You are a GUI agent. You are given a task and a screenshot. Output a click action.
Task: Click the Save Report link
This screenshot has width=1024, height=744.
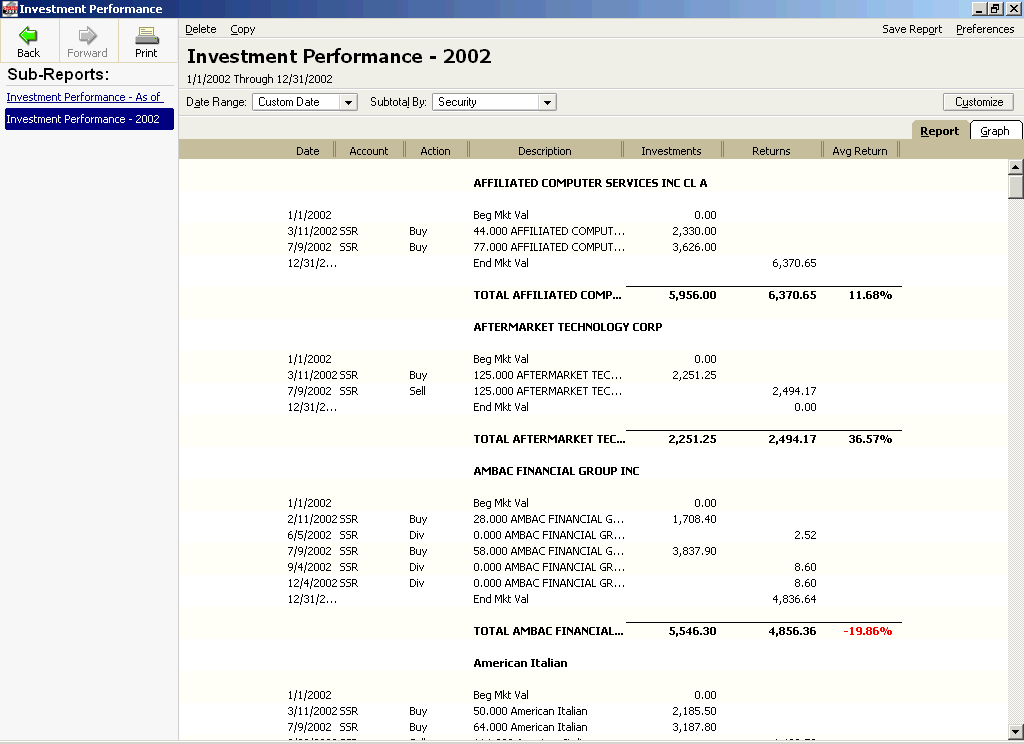click(912, 29)
